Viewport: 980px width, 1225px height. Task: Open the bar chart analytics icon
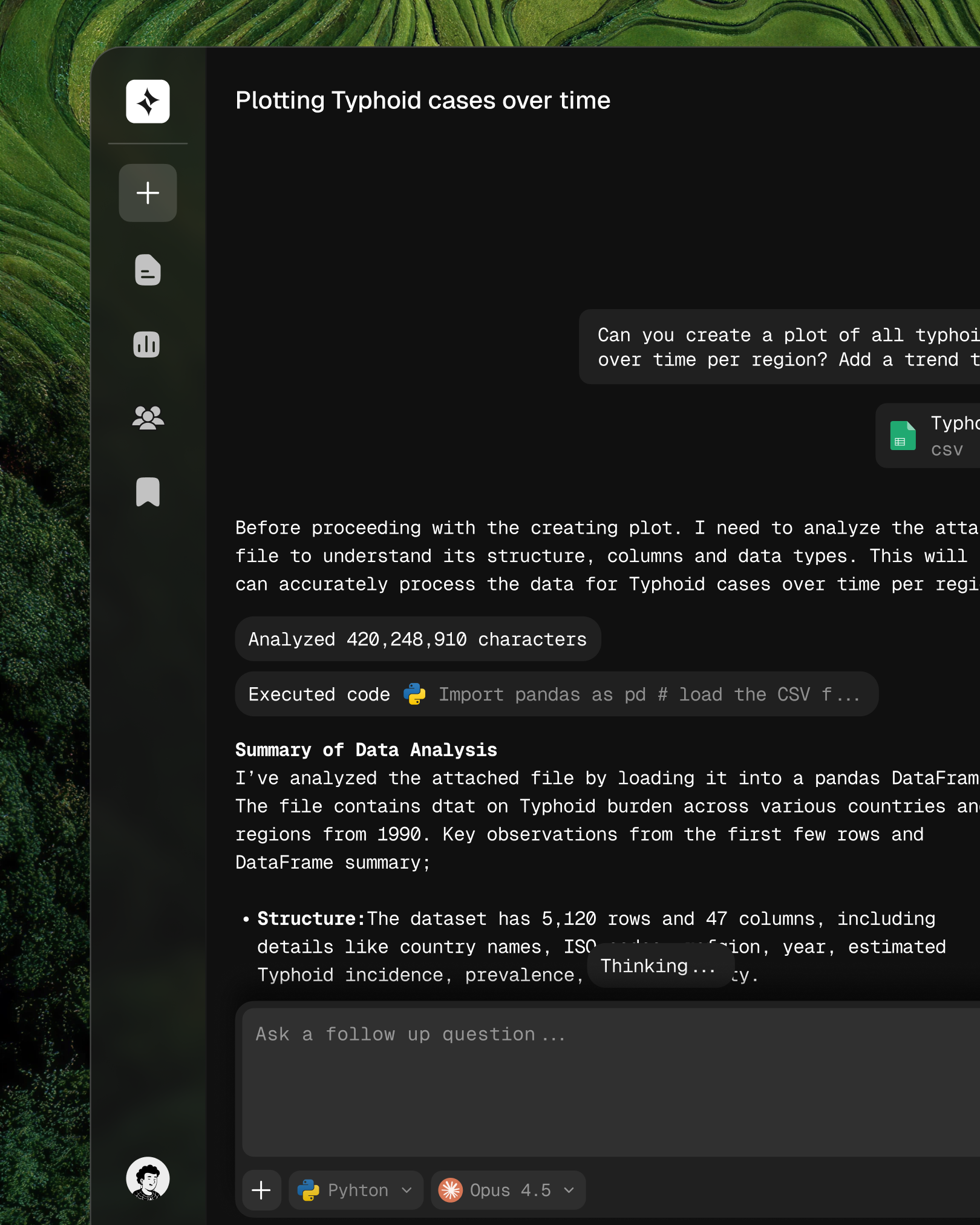tap(146, 344)
